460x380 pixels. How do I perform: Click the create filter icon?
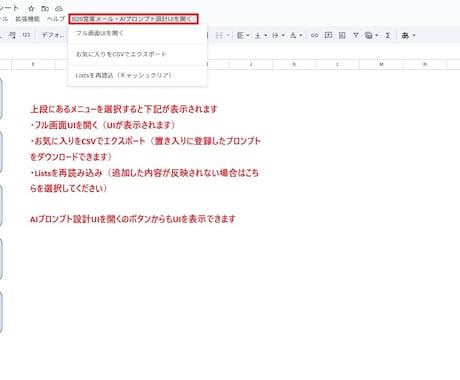tap(356, 35)
